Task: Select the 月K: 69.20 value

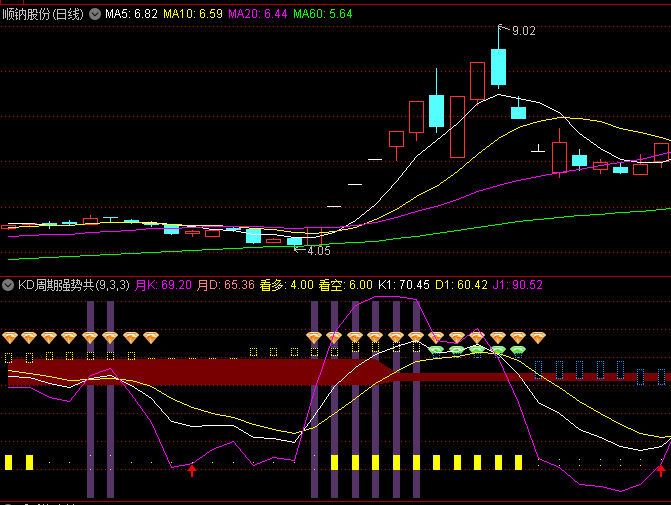Action: point(163,285)
